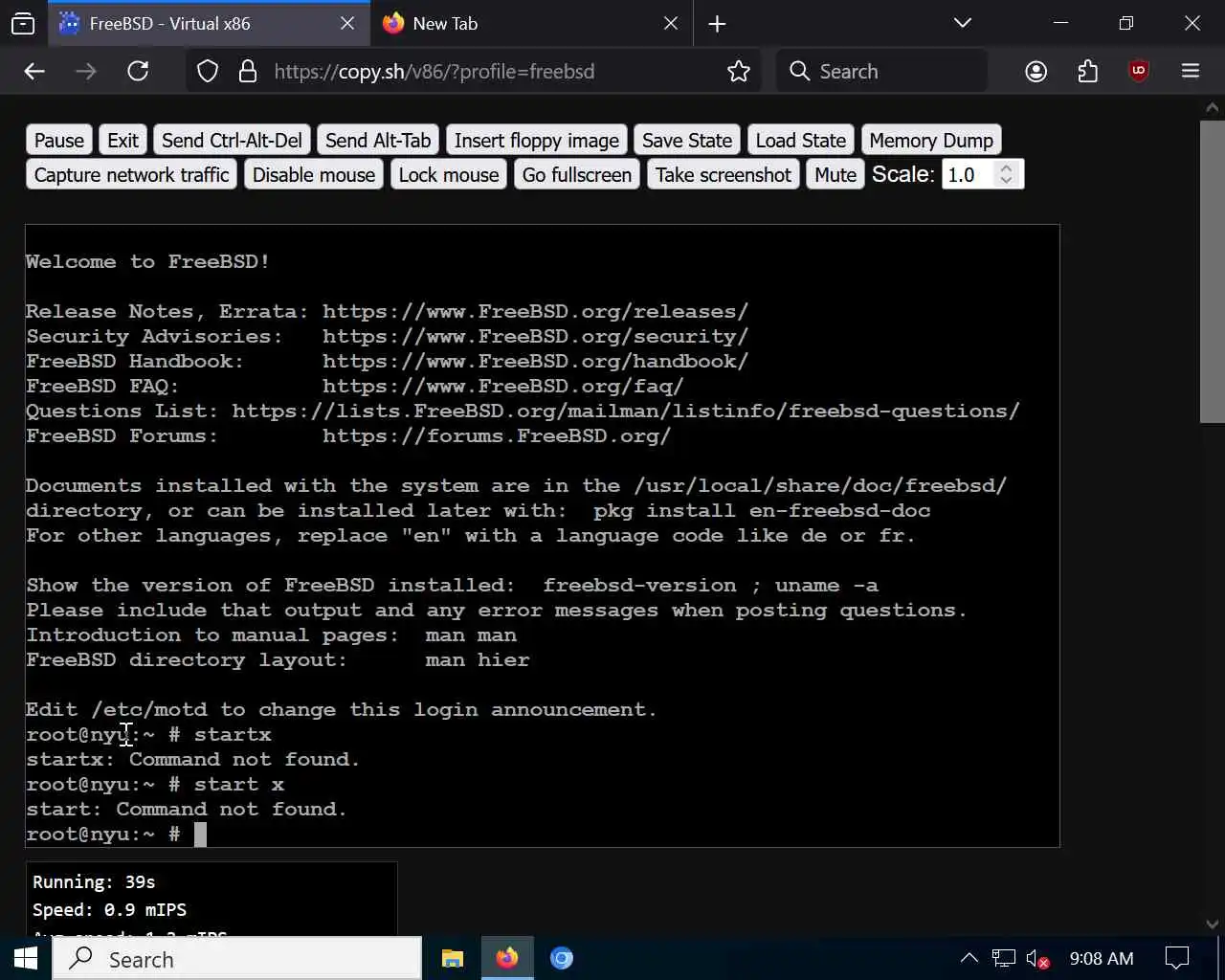The width and height of the screenshot is (1225, 980).
Task: Open the Chromium taskbar icon
Action: pos(562,958)
